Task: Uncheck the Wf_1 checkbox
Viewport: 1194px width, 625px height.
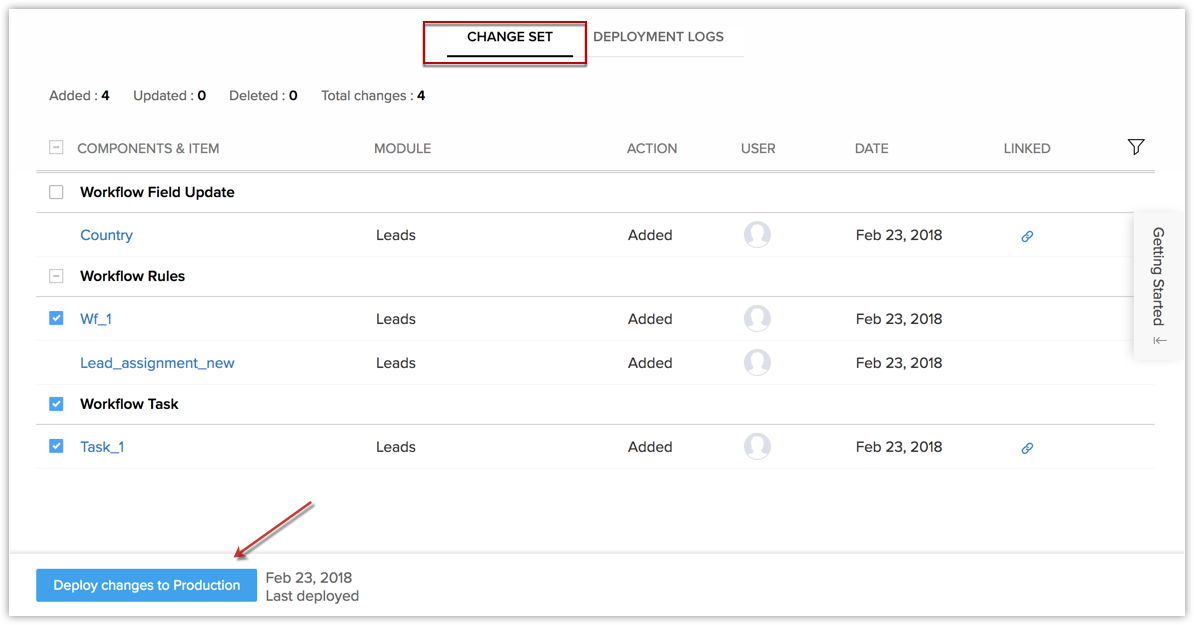Action: [56, 319]
